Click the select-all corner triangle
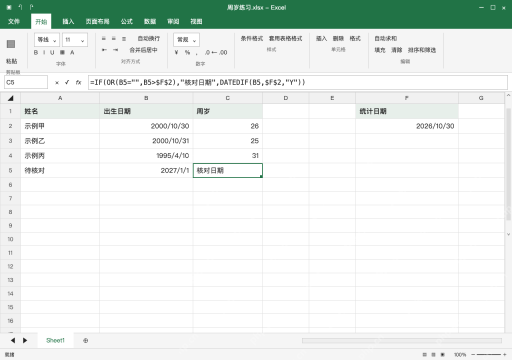512x360 pixels. [11, 98]
